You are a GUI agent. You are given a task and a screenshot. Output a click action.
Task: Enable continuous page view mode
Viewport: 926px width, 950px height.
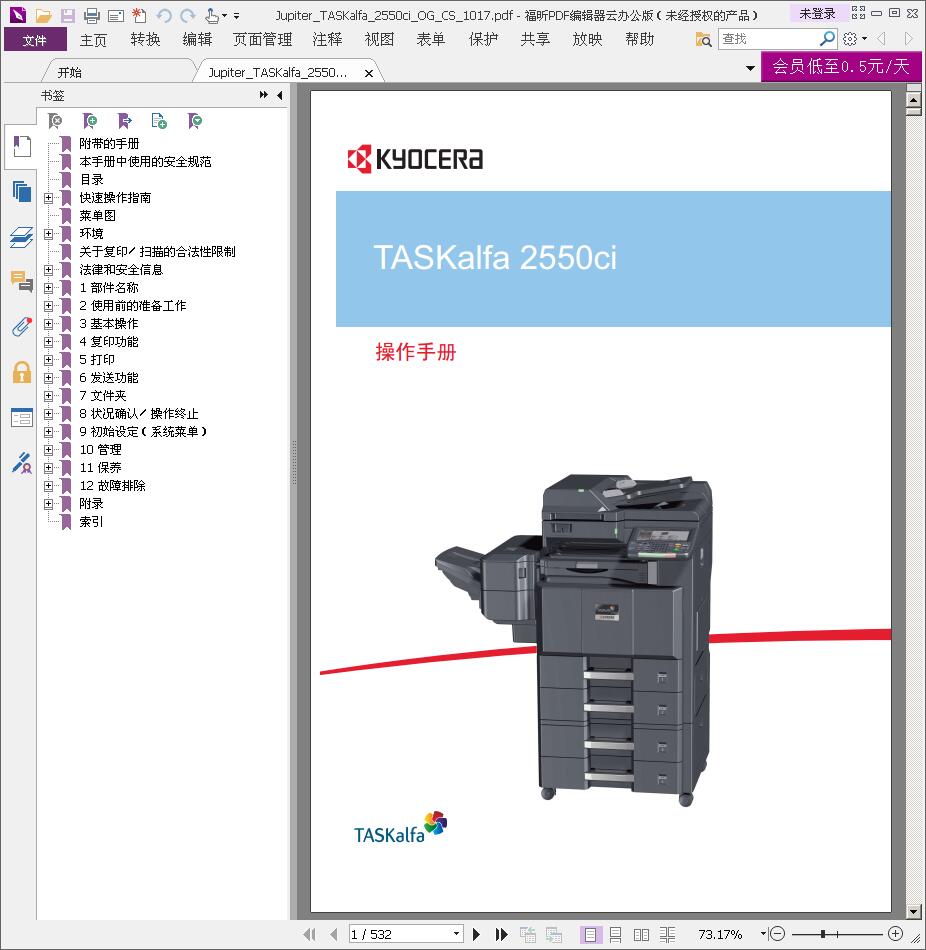615,934
